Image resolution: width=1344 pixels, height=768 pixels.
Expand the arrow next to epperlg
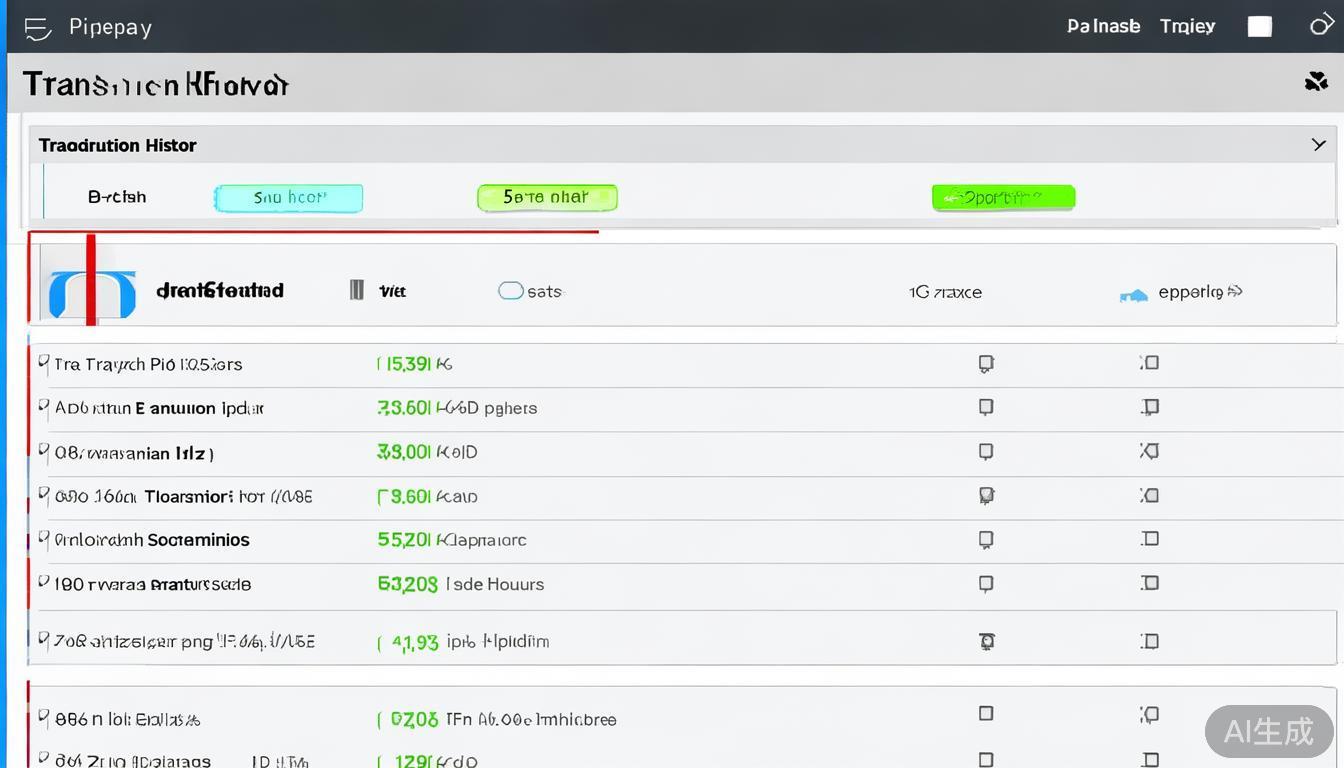[1235, 292]
